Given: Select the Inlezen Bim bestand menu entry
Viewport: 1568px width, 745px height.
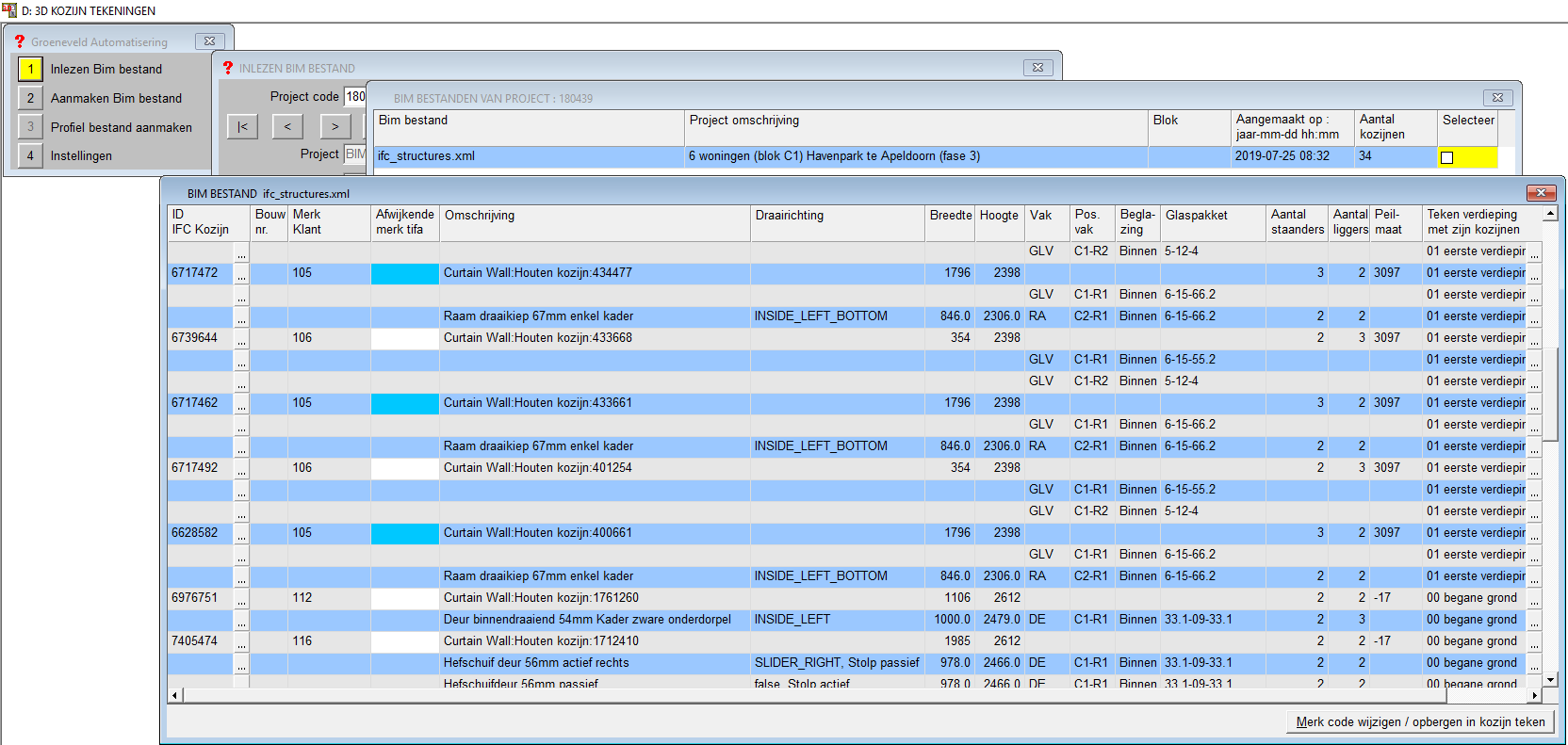Looking at the screenshot, I should click(106, 69).
